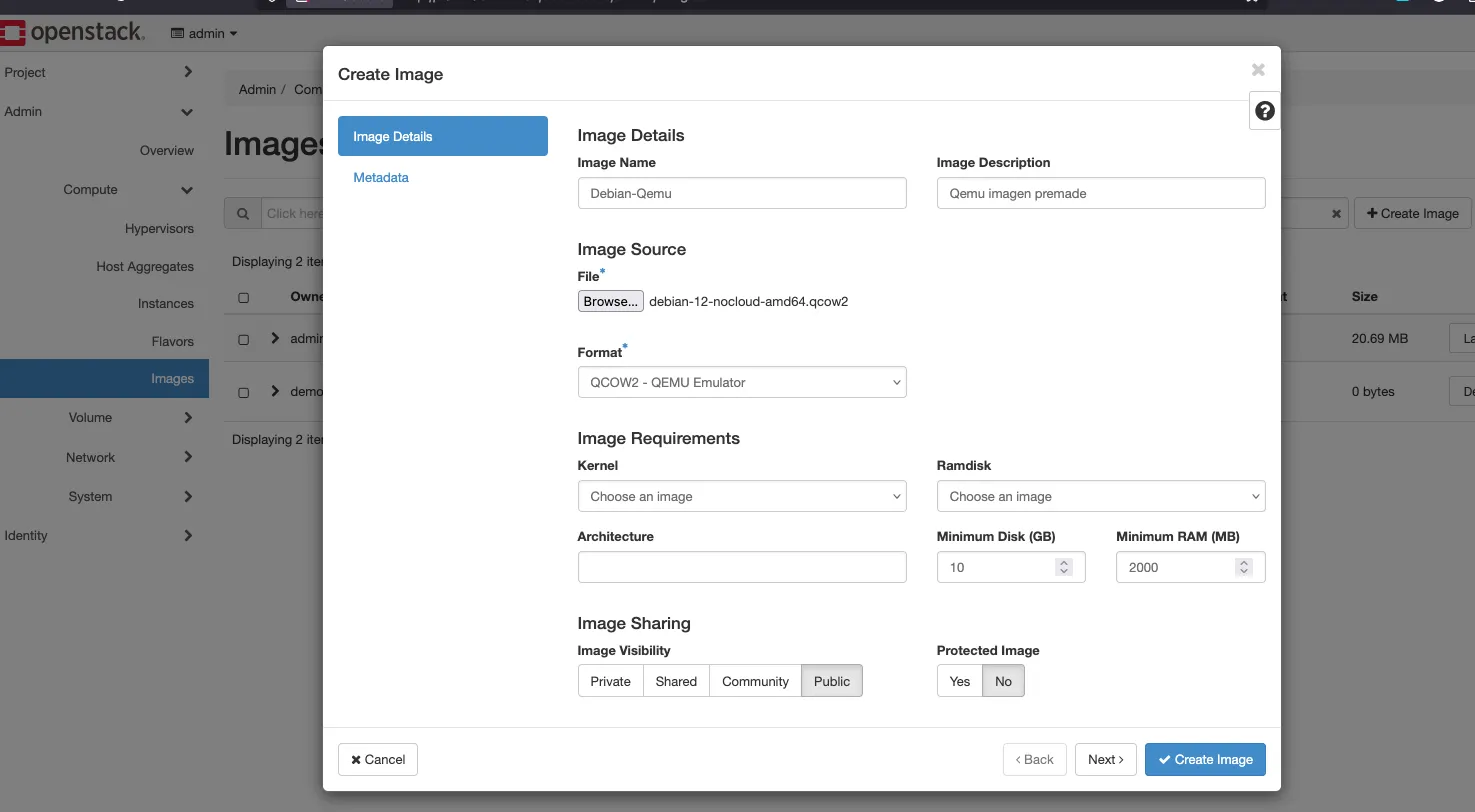This screenshot has width=1475, height=812.
Task: Browse for an image file
Action: click(x=610, y=300)
